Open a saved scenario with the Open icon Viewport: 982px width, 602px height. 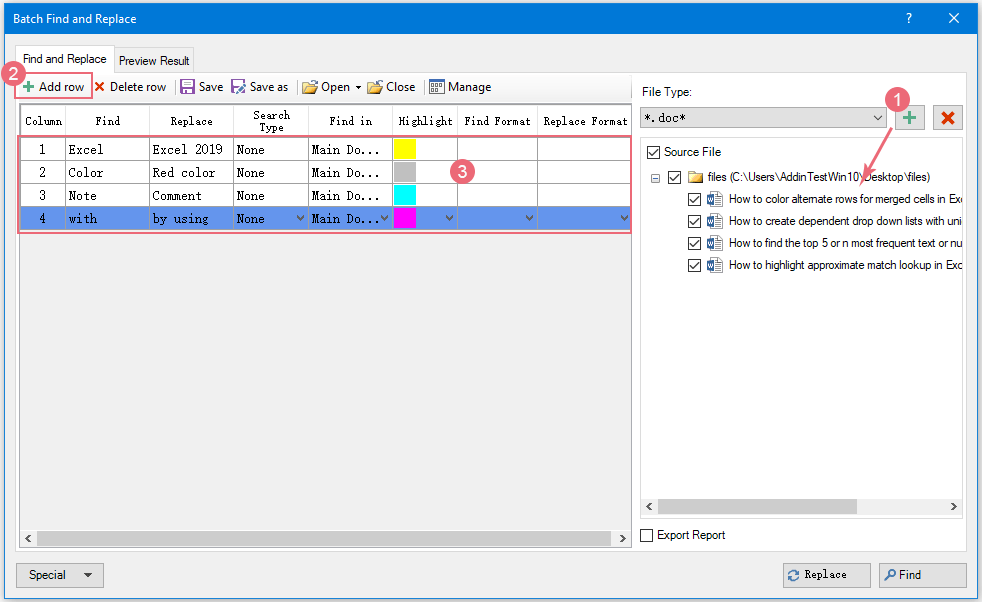coord(308,86)
